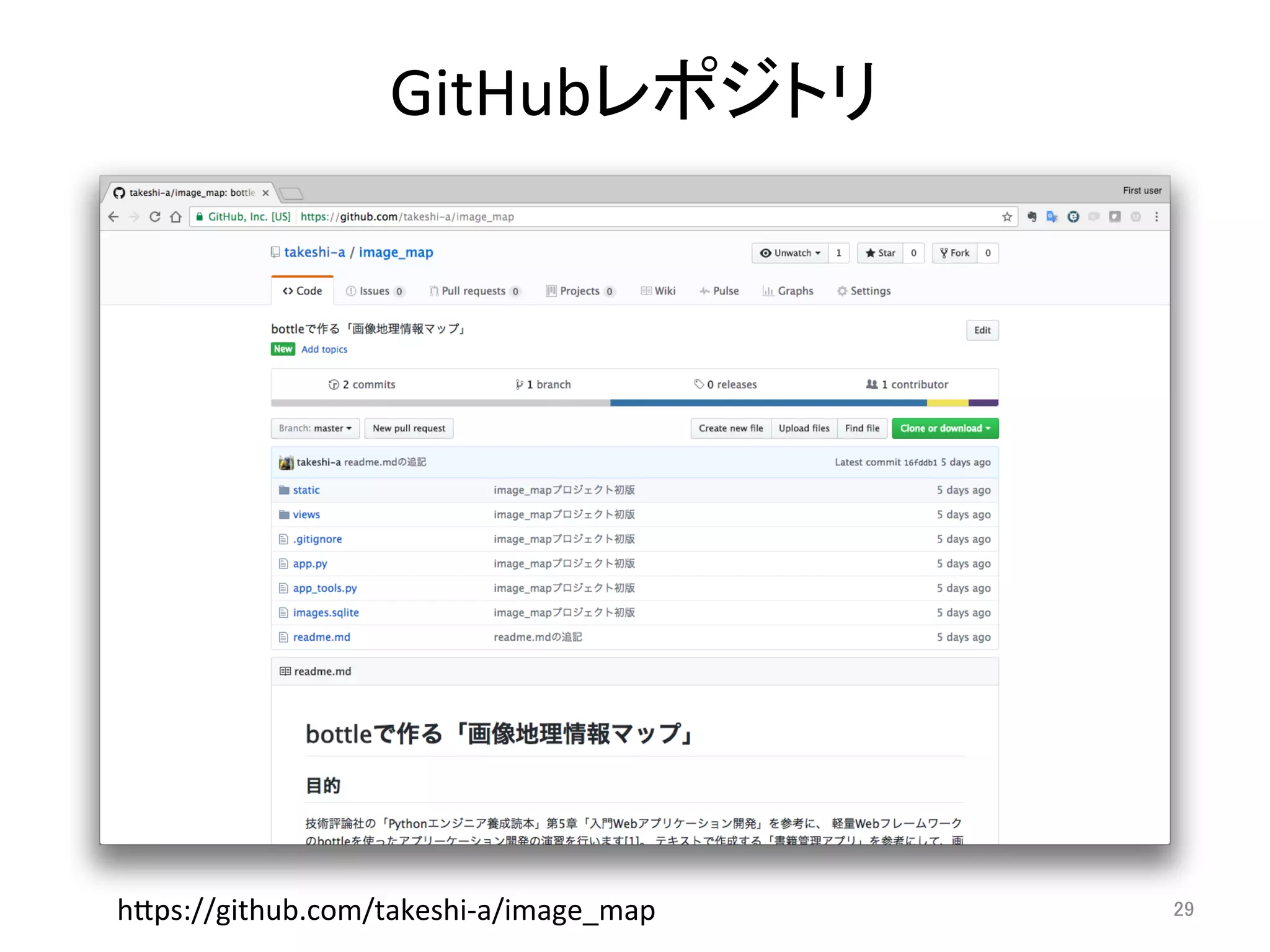Viewport: 1270px width, 952px height.
Task: View the 1 branch list
Action: coord(543,384)
